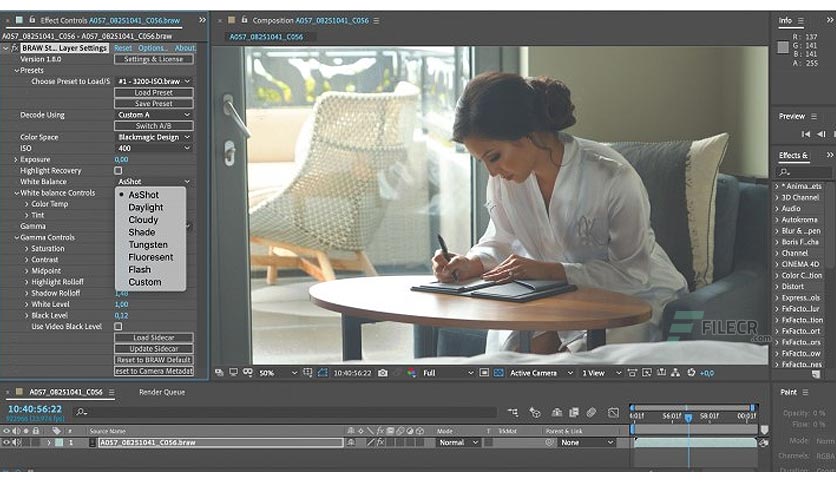Collapse the Presets group
This screenshot has height=484, width=836.
point(17,70)
